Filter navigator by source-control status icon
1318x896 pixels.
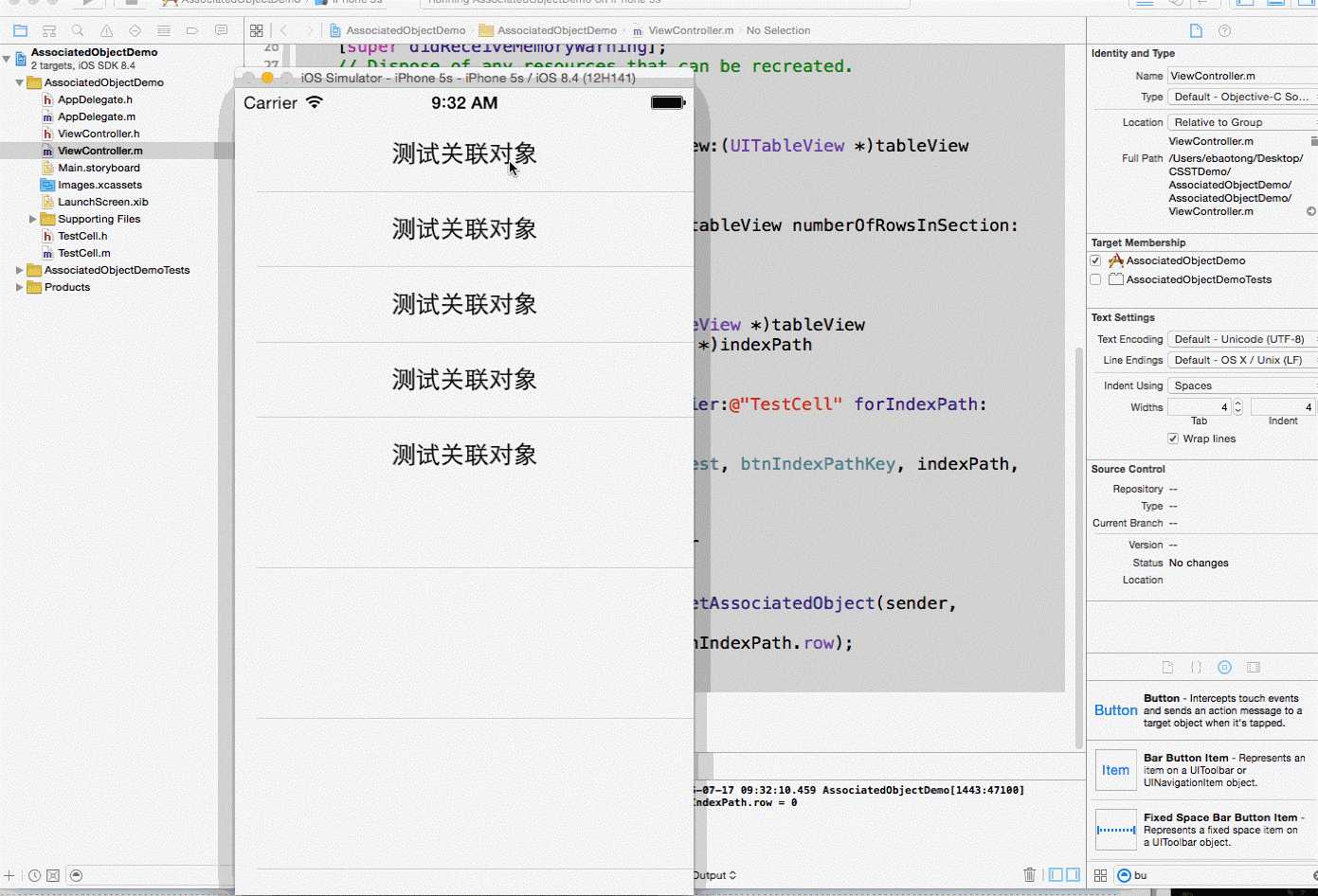tap(53, 875)
